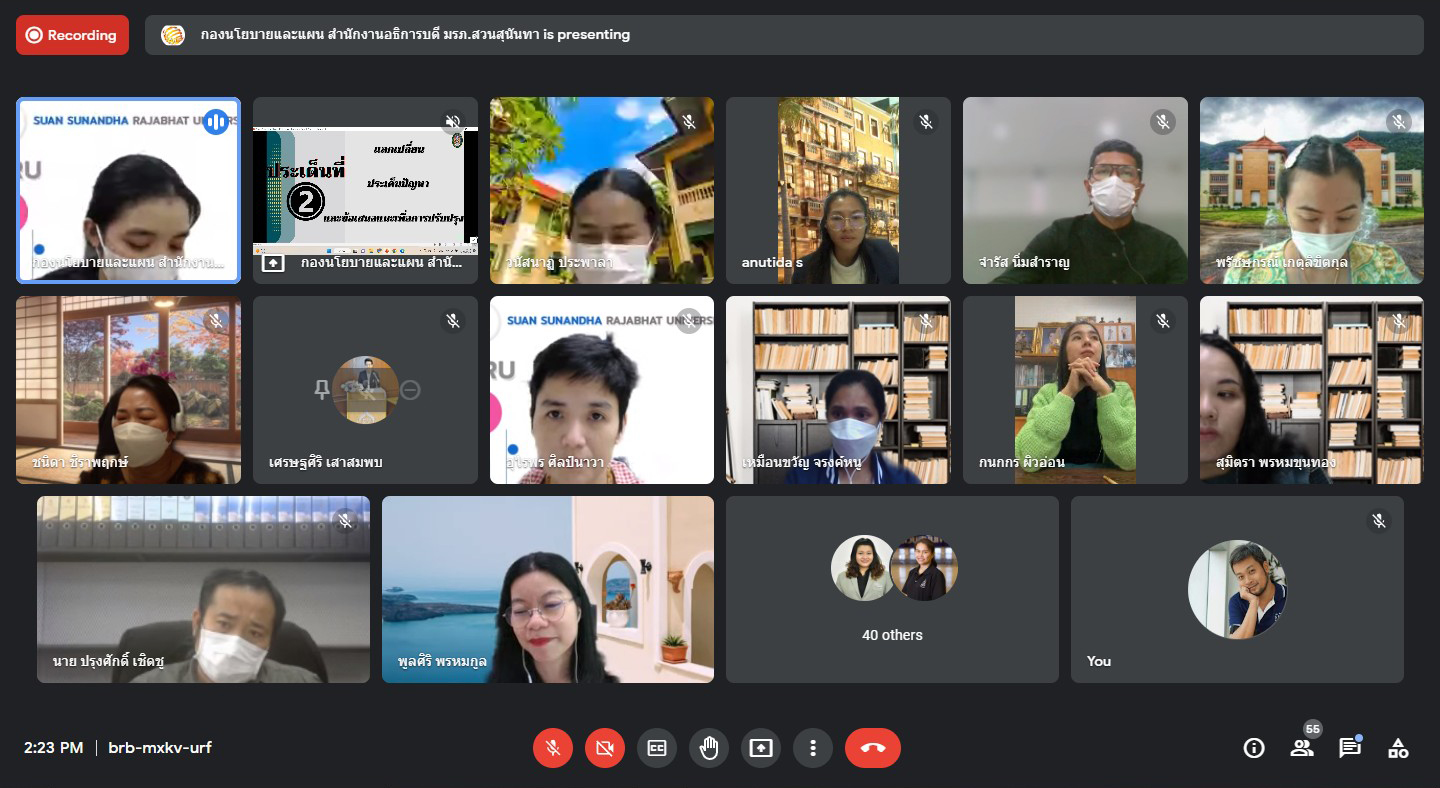This screenshot has width=1440, height=788.
Task: Click the red Recording indicator
Action: 72,35
